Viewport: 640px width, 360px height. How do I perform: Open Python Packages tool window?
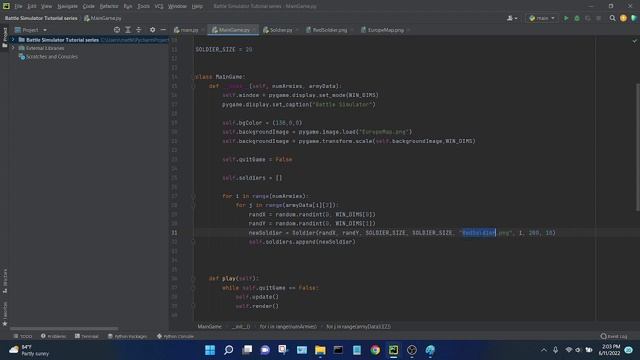(127, 336)
